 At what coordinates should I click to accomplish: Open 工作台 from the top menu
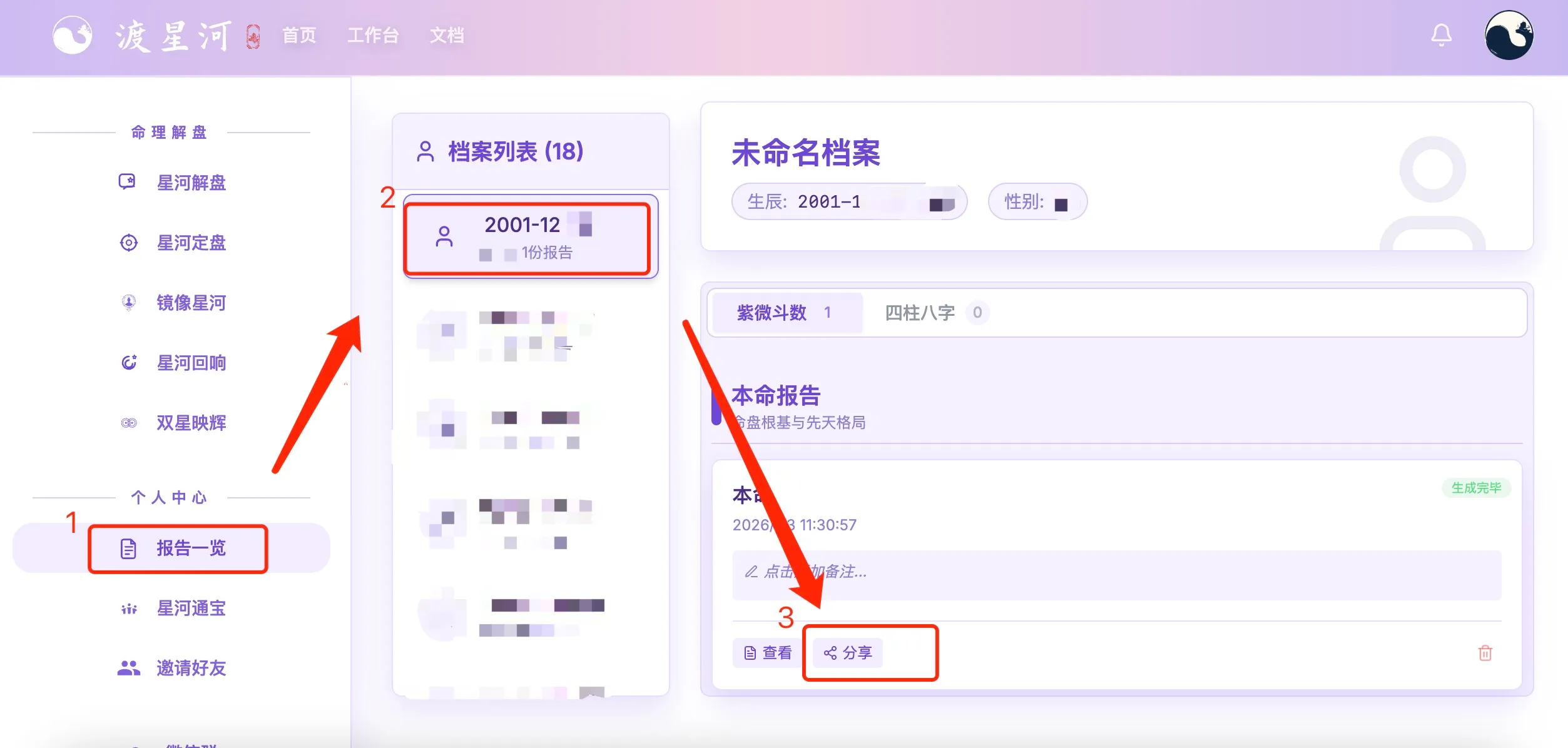click(374, 36)
